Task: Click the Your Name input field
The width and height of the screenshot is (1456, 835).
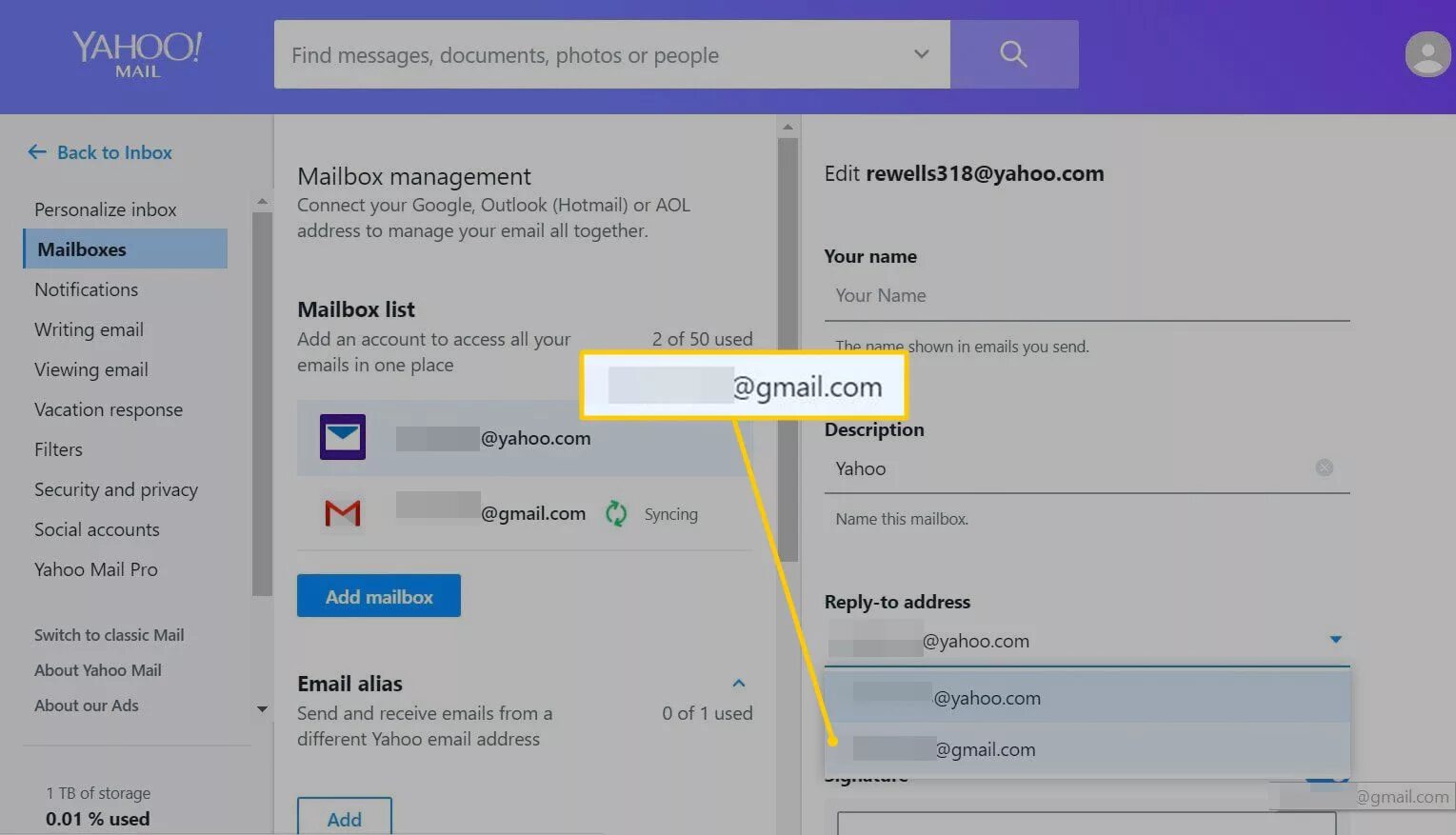Action: coord(1087,296)
